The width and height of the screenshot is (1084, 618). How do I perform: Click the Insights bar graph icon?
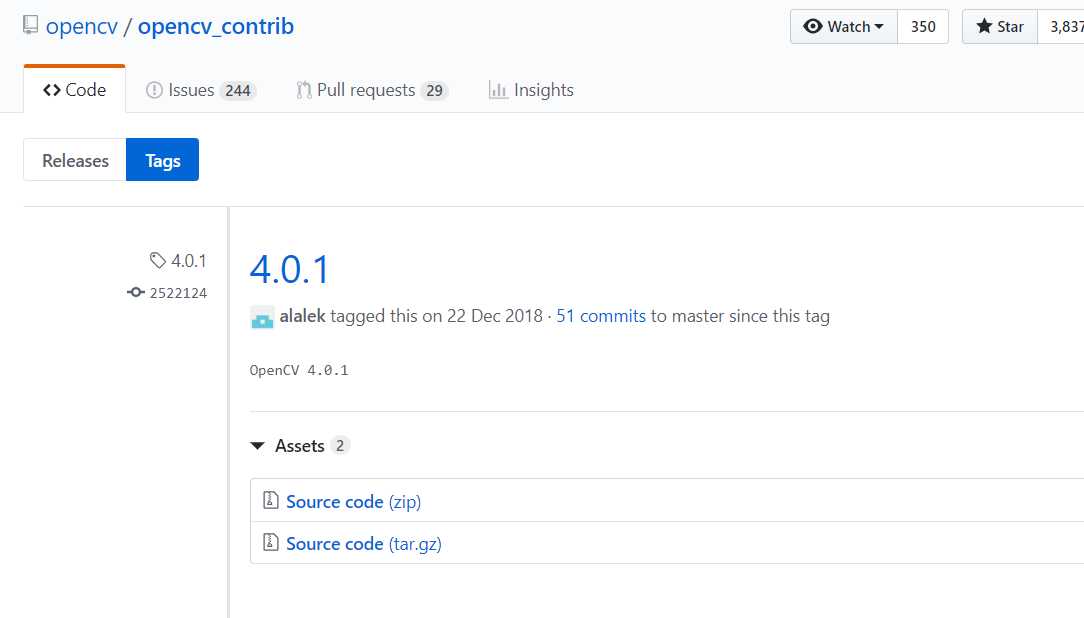click(498, 90)
